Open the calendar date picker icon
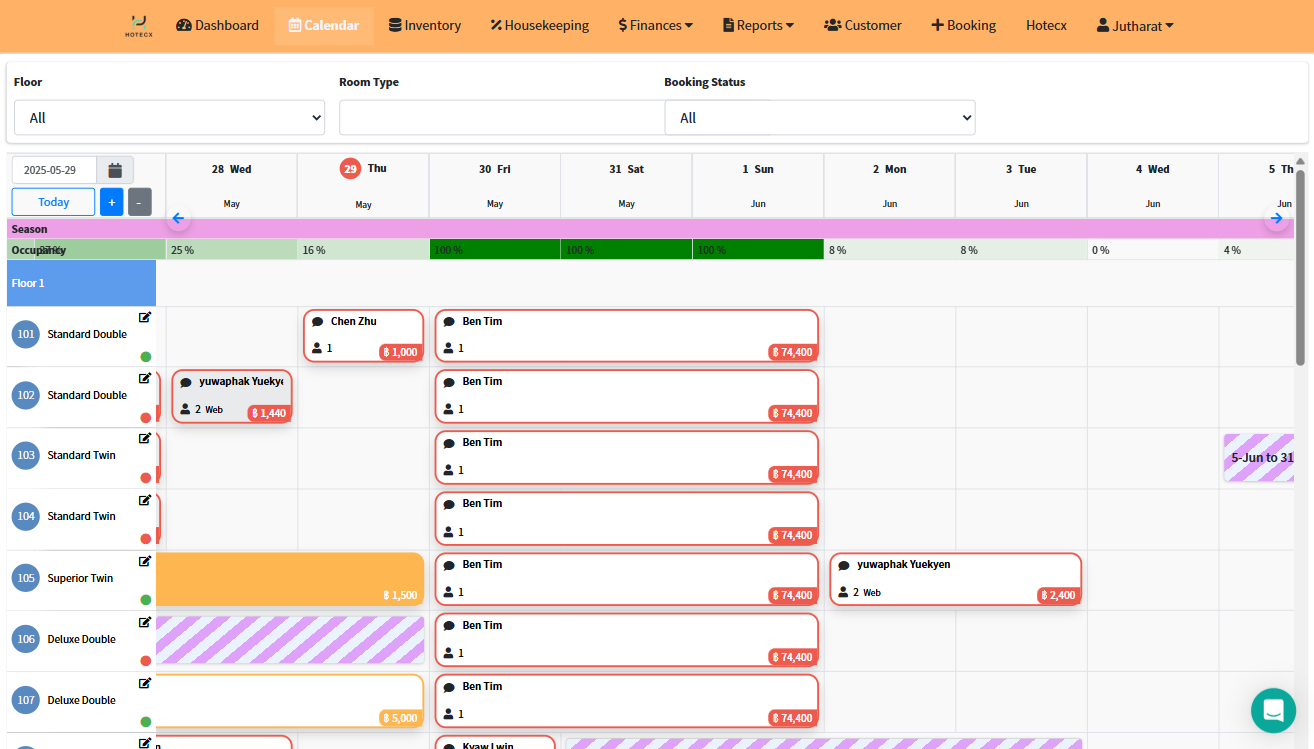Viewport: 1314px width, 749px height. (115, 170)
